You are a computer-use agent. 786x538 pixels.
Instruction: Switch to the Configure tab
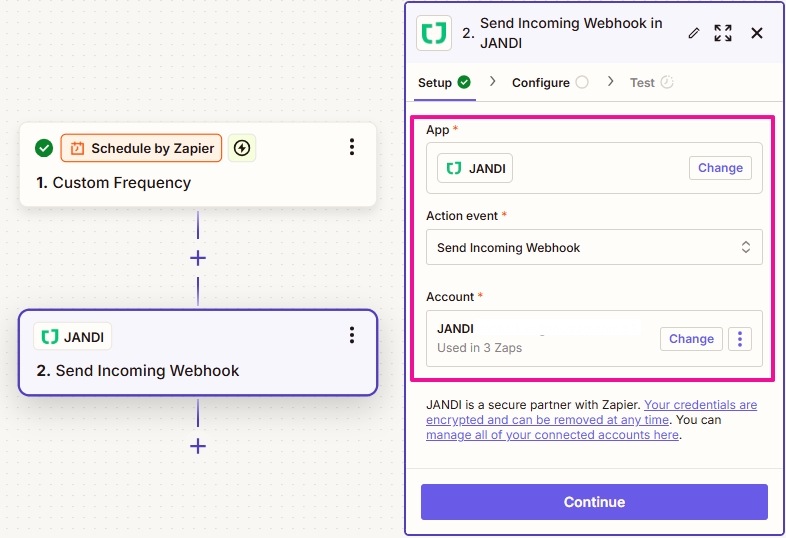[541, 83]
